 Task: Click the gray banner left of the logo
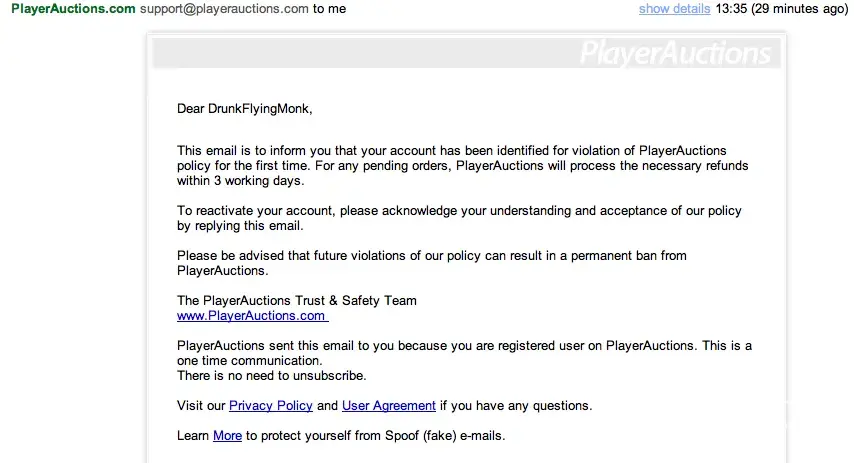pos(360,53)
